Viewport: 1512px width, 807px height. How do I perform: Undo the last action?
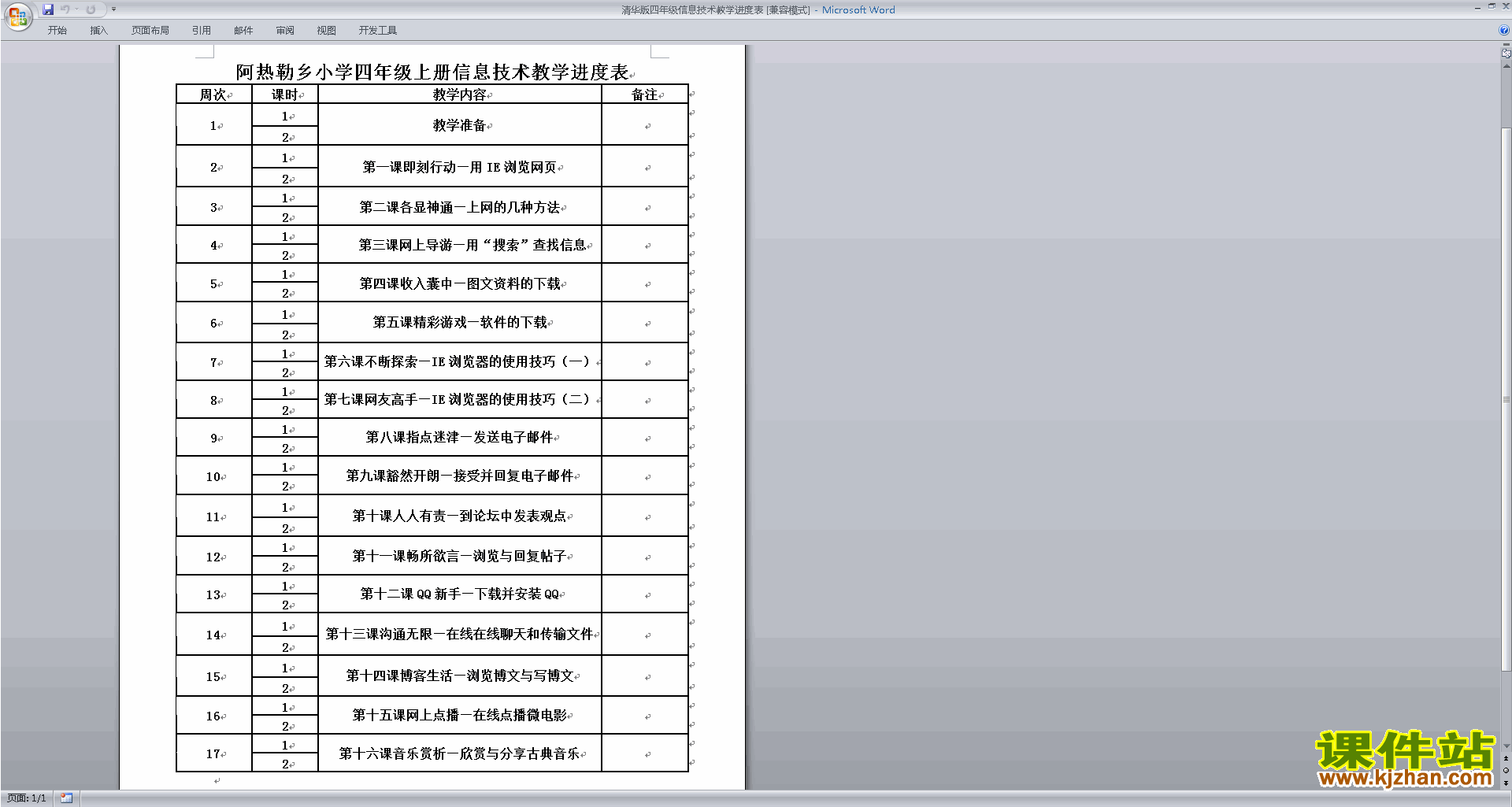coord(65,9)
